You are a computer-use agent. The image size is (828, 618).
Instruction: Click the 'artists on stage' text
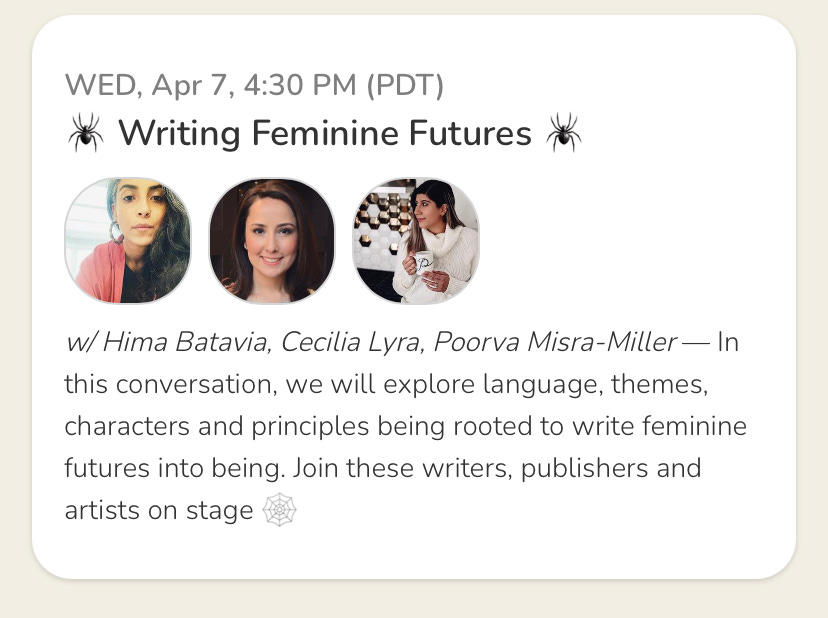pyautogui.click(x=159, y=511)
